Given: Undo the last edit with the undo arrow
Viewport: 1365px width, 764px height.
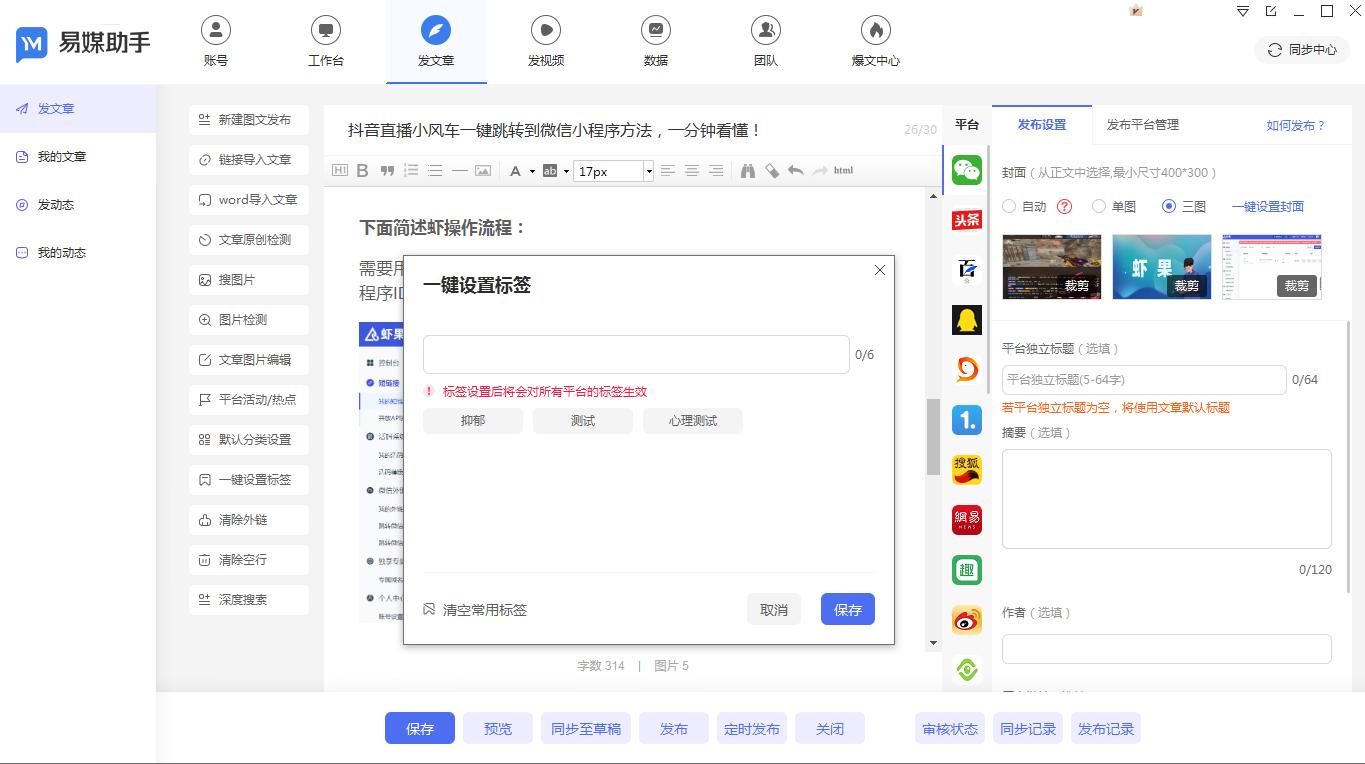Looking at the screenshot, I should coord(796,170).
